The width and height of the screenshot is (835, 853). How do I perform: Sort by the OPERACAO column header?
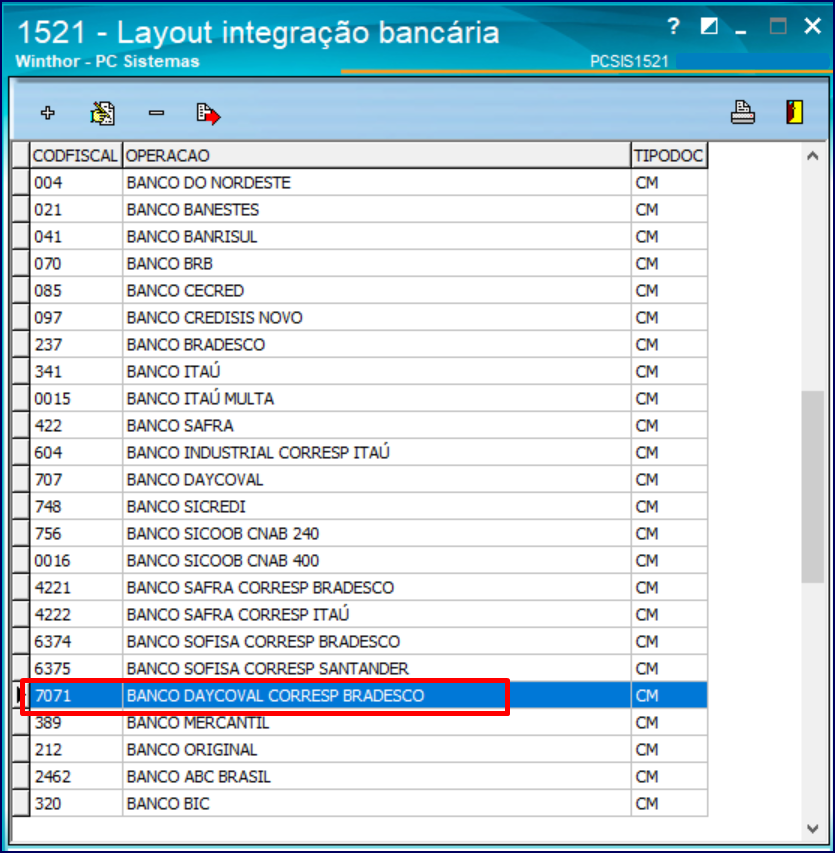click(x=376, y=156)
